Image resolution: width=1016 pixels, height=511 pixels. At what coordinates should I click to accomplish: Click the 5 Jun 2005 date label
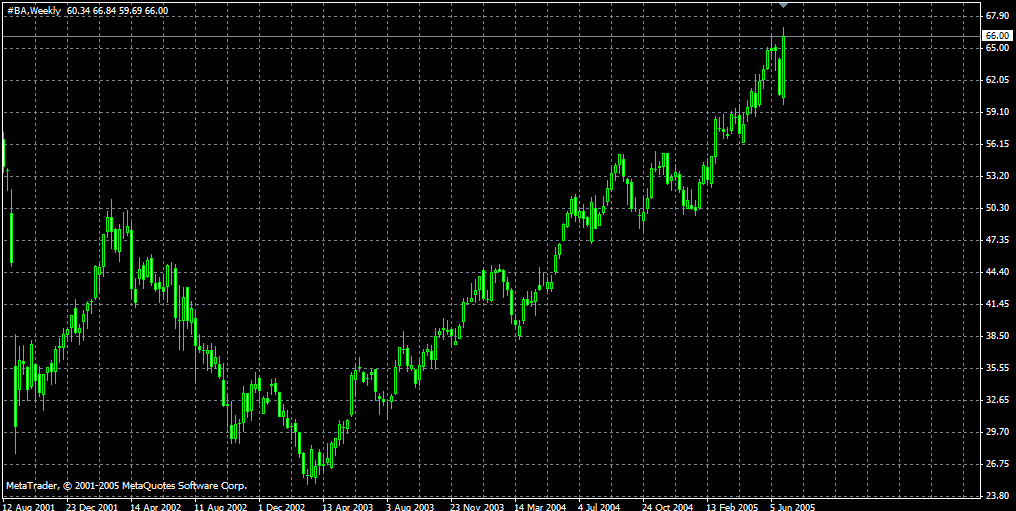tap(794, 506)
